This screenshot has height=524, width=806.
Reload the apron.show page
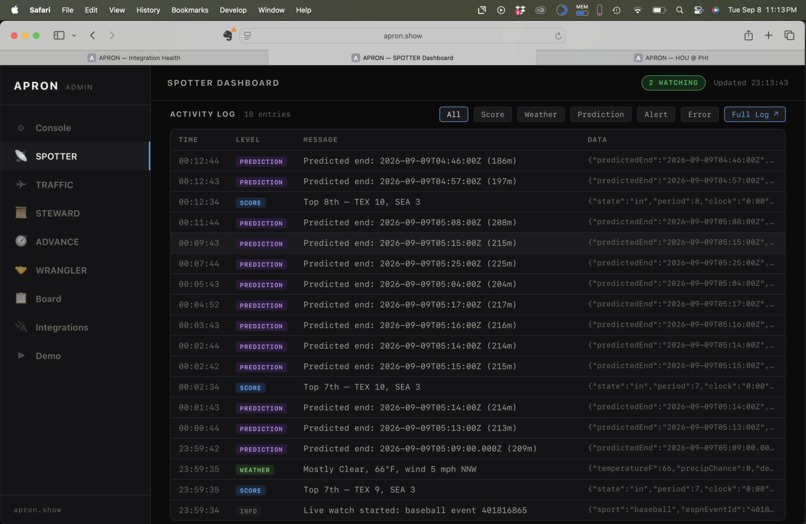tap(558, 36)
